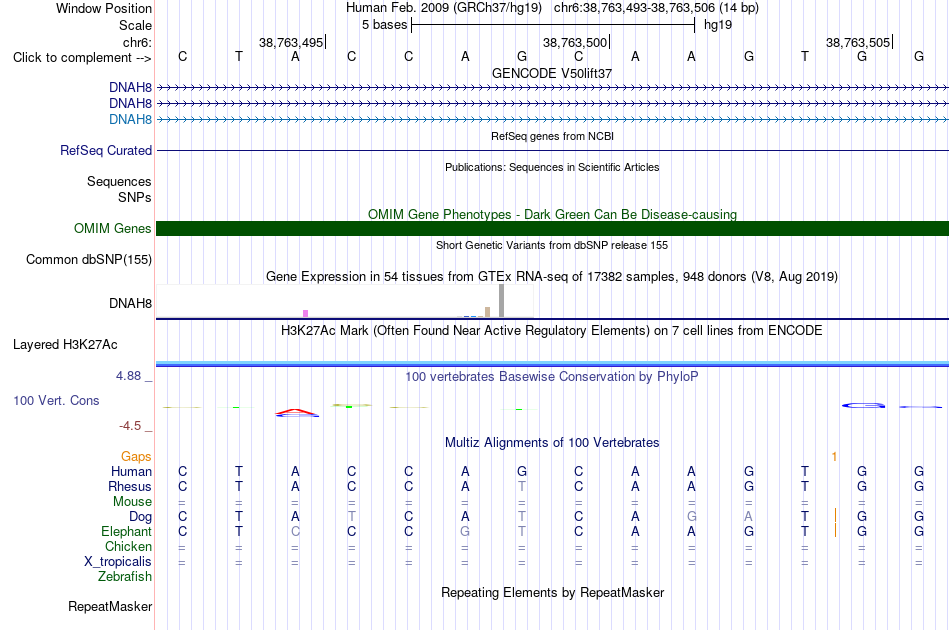
Task: Click the light blue H3K27Ac signal line
Action: [552, 363]
